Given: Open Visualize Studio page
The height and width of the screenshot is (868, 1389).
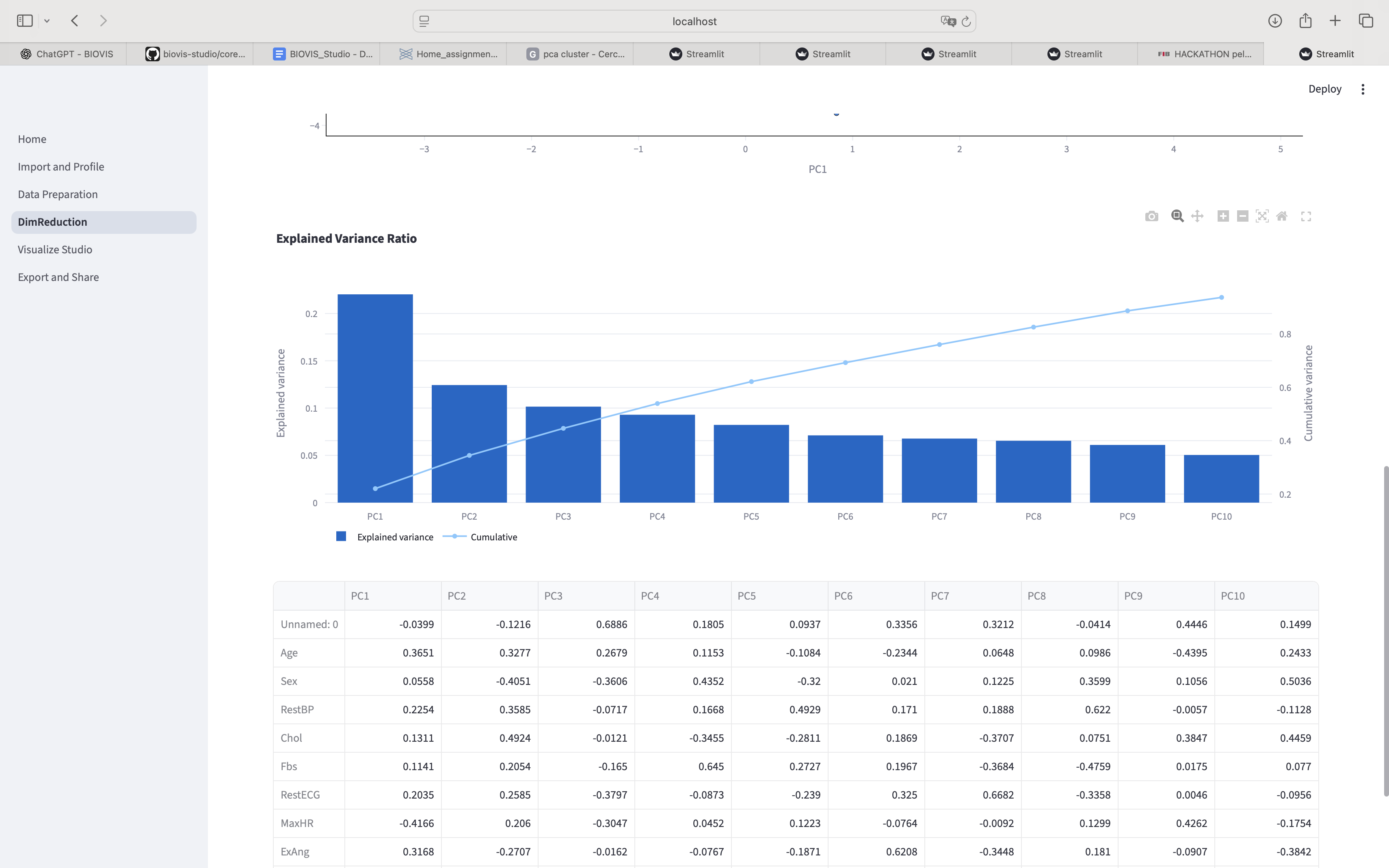Looking at the screenshot, I should 55,250.
